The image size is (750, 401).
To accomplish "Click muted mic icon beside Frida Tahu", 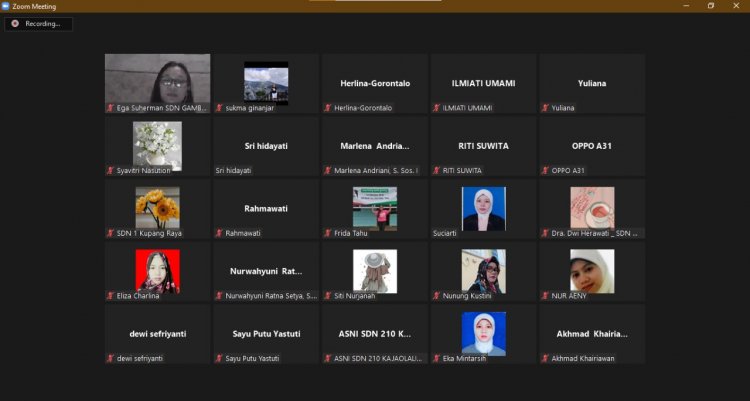I will click(328, 234).
